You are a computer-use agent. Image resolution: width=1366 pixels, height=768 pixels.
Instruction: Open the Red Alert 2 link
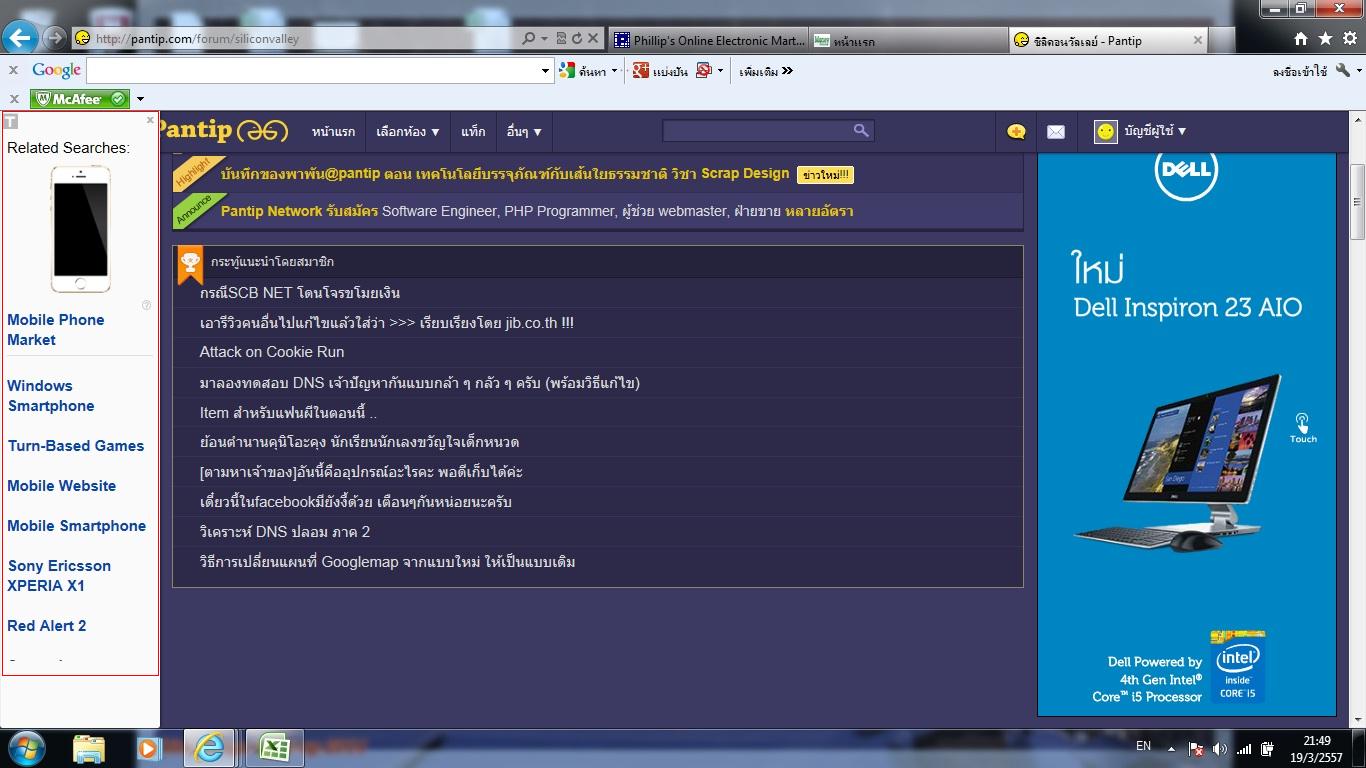coord(47,626)
